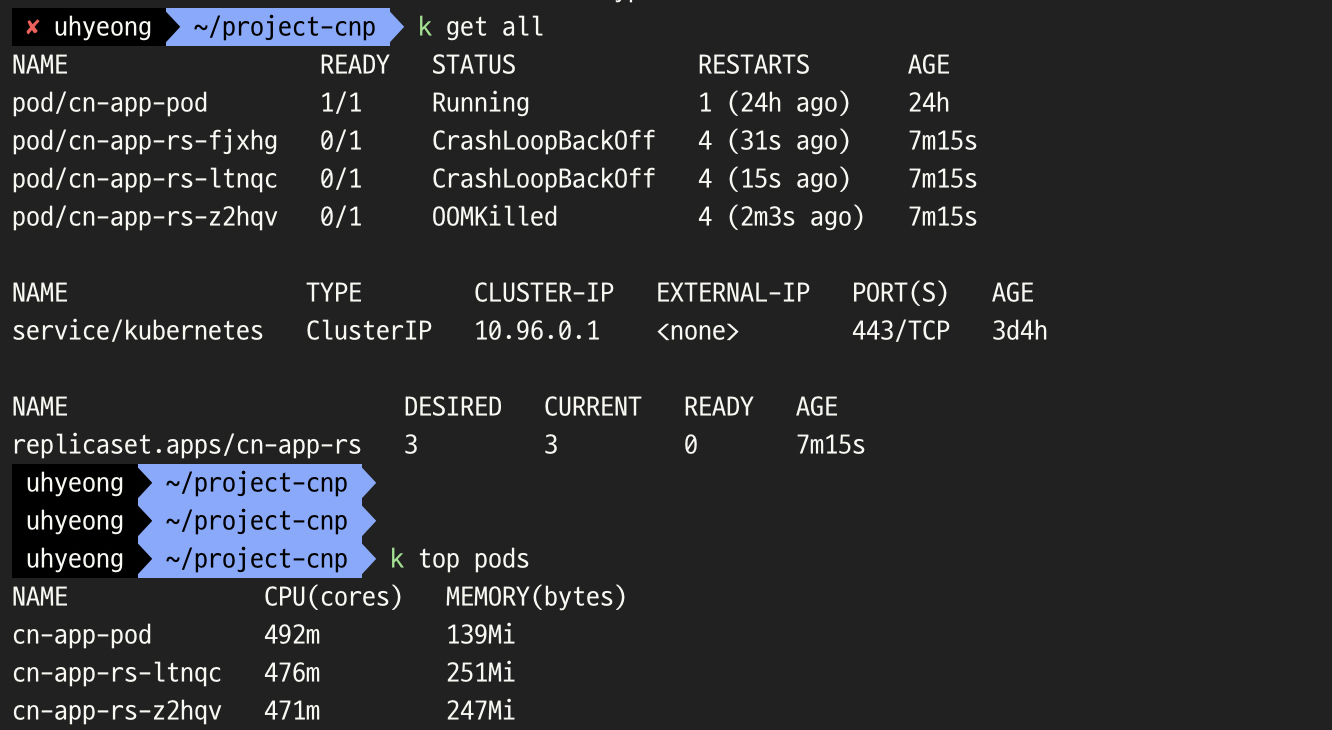Image resolution: width=1332 pixels, height=730 pixels.
Task: Click cn-app-rs-z2hqv in top pods output
Action: point(117,711)
